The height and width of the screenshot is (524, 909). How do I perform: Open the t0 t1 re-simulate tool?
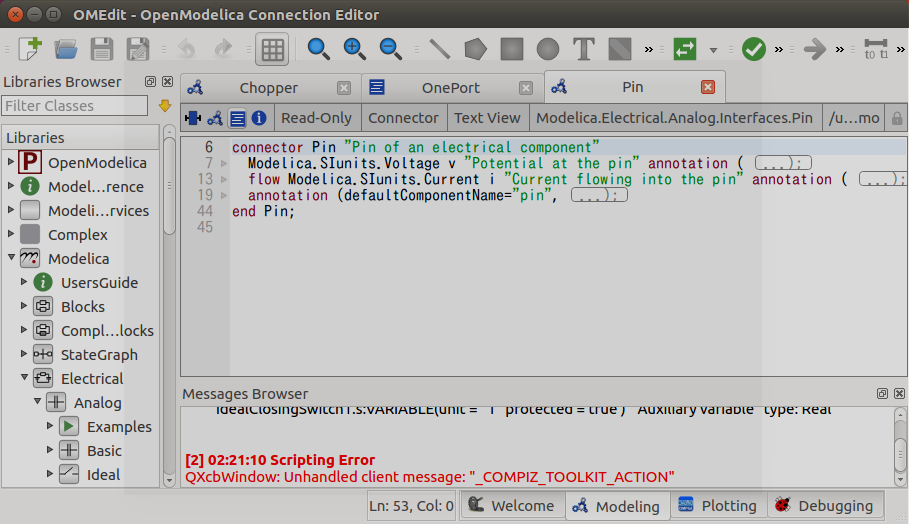click(875, 49)
